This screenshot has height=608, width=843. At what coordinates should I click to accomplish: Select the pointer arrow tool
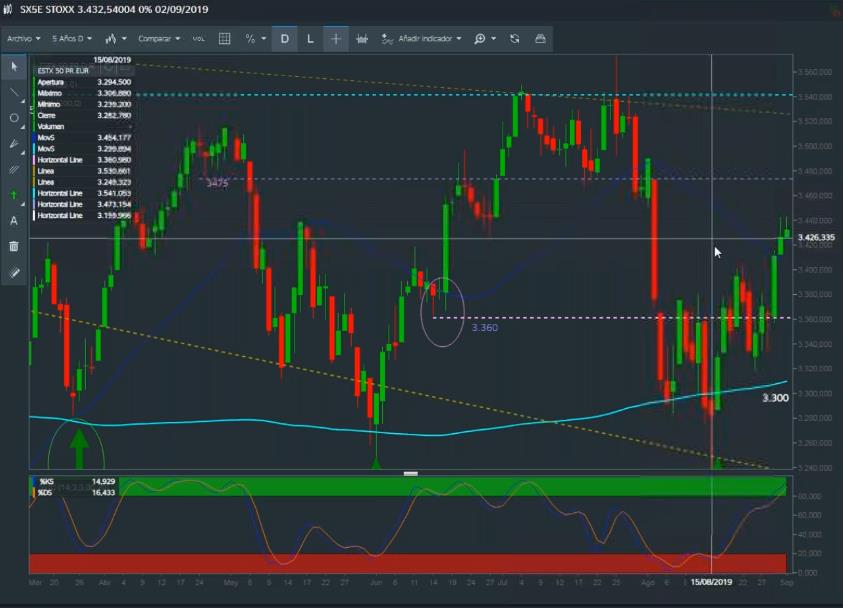(14, 66)
